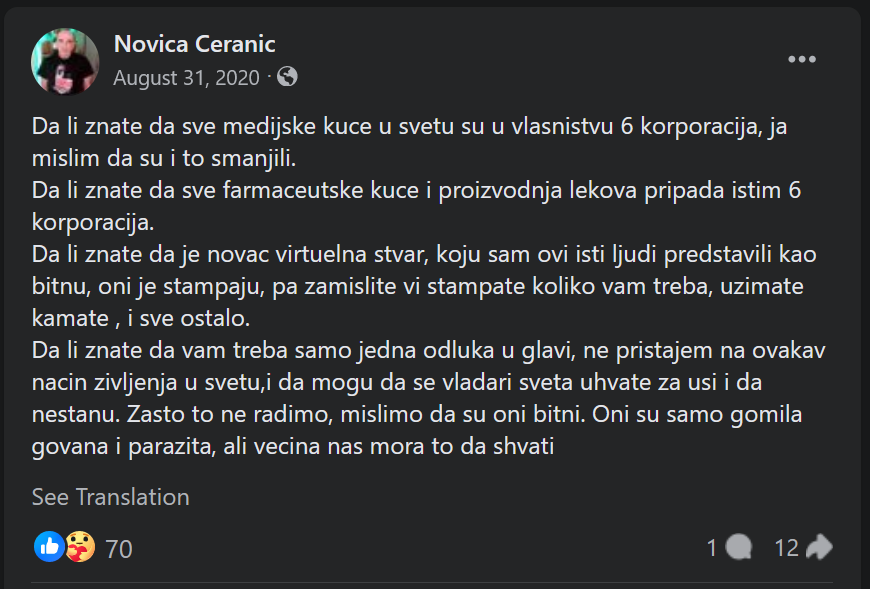Click the final line with govana i parazita
The image size is (870, 589).
point(293,448)
